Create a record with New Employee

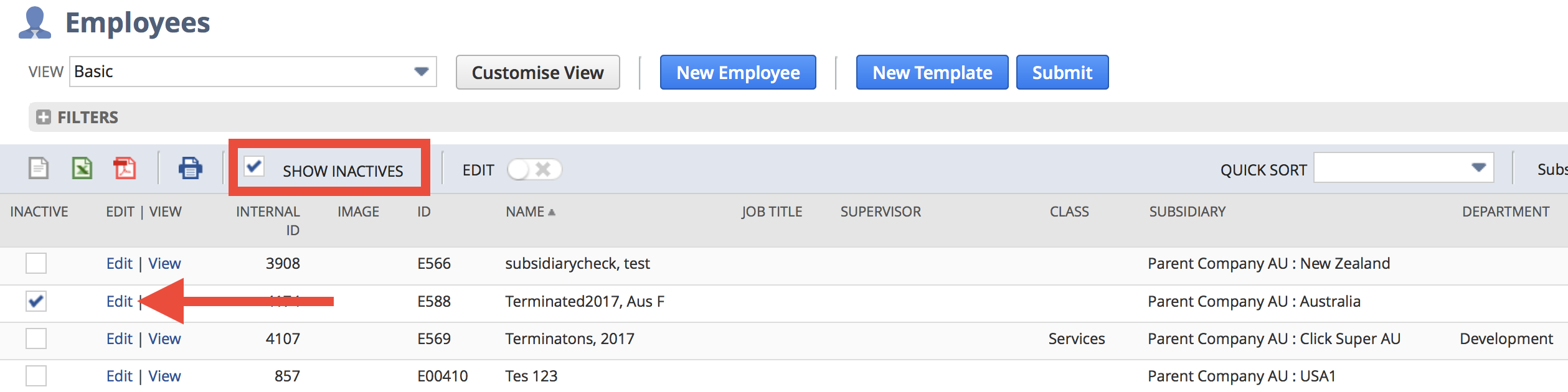pos(738,72)
